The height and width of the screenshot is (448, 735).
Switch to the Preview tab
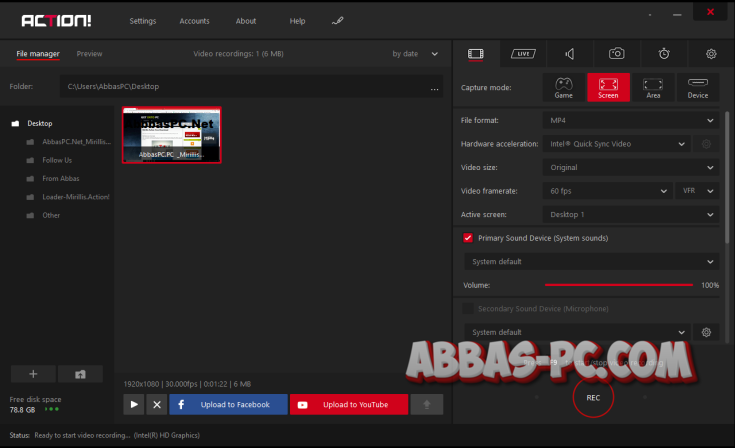coord(89,53)
